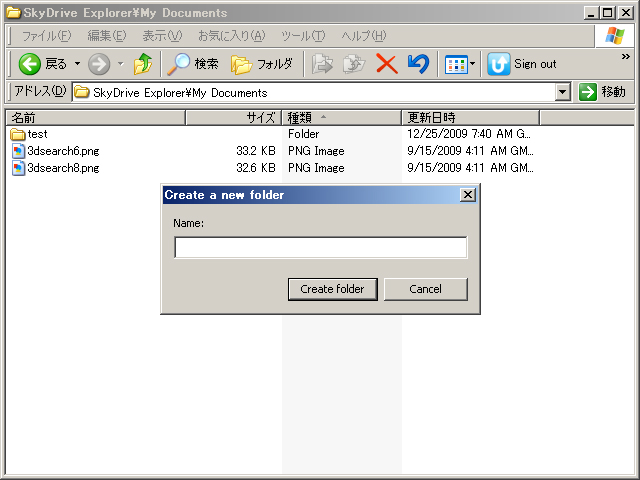Open the お気に入り(A) menu
The width and height of the screenshot is (640, 480).
tap(231, 36)
